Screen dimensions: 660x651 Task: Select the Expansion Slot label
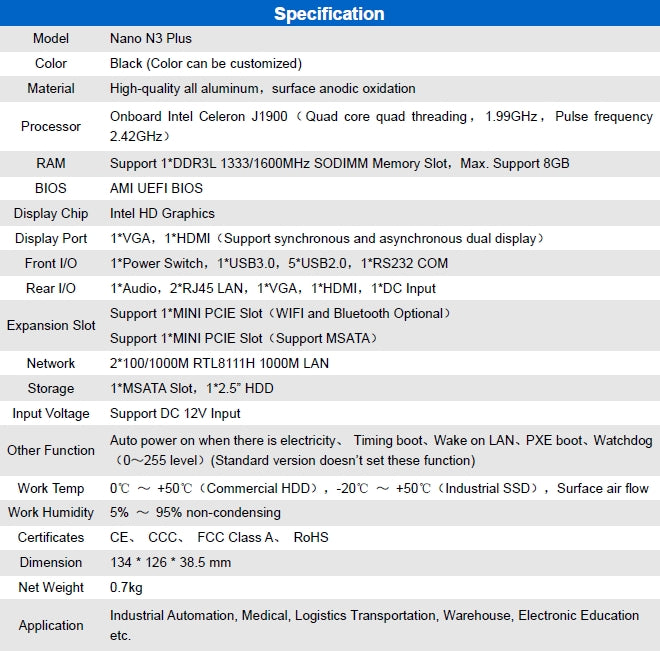coord(51,325)
